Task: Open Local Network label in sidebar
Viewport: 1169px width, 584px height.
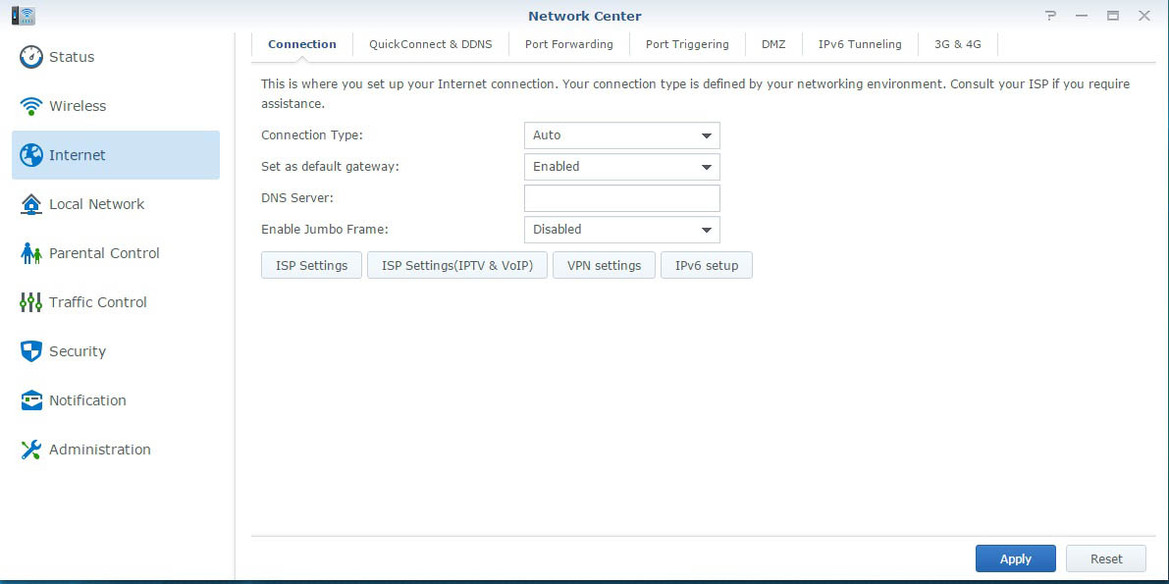Action: click(x=97, y=204)
